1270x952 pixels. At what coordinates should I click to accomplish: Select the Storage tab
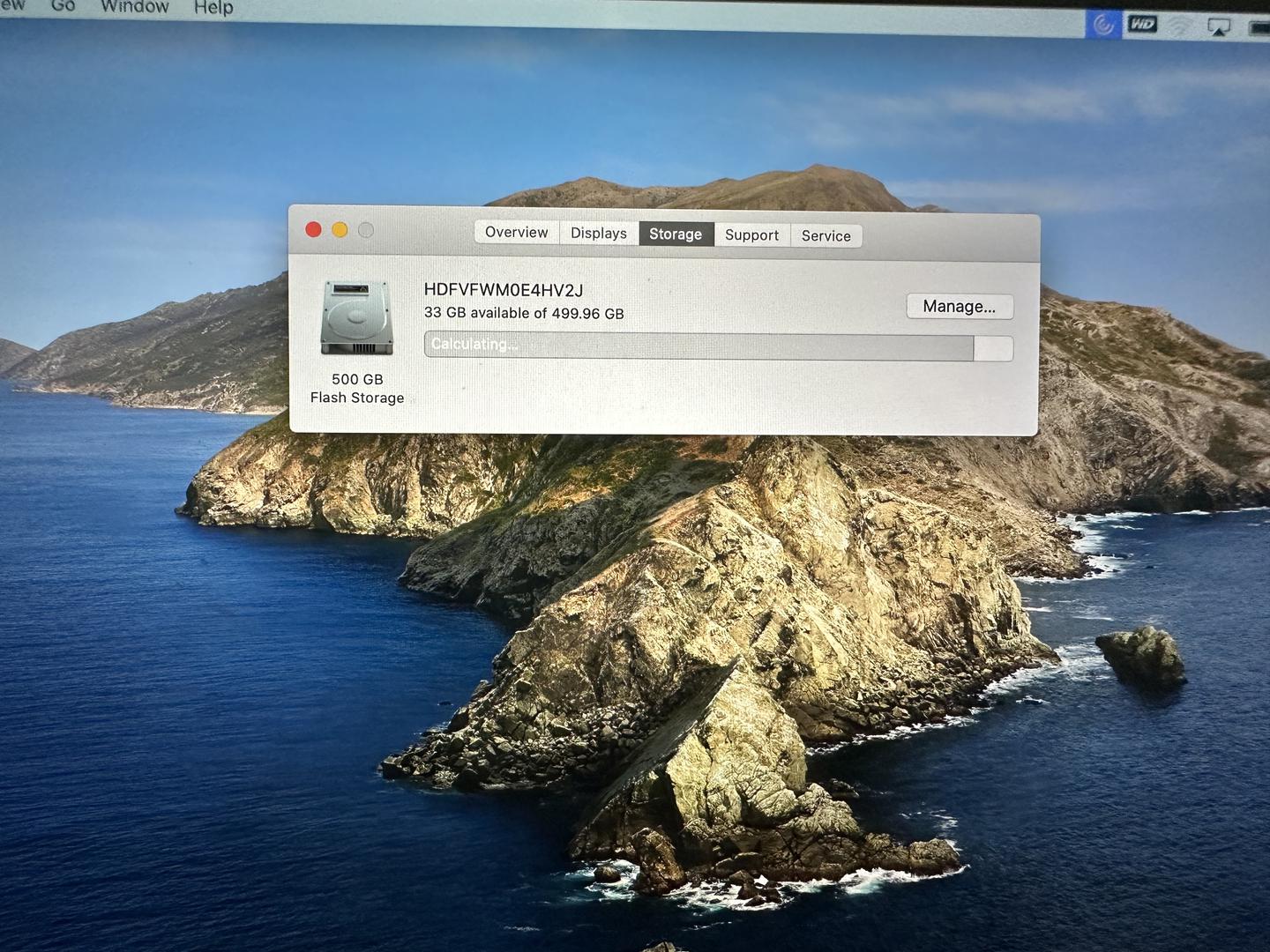tap(676, 234)
